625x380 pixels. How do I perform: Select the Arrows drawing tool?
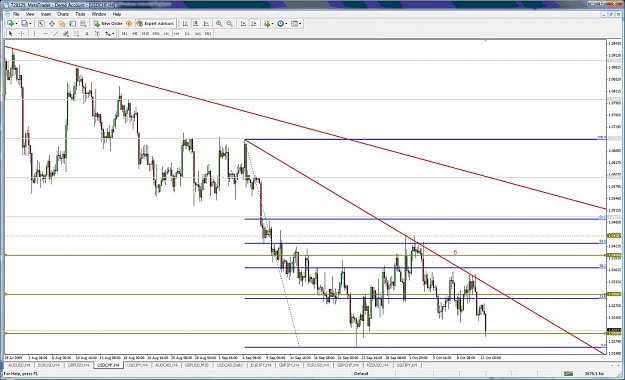point(108,33)
